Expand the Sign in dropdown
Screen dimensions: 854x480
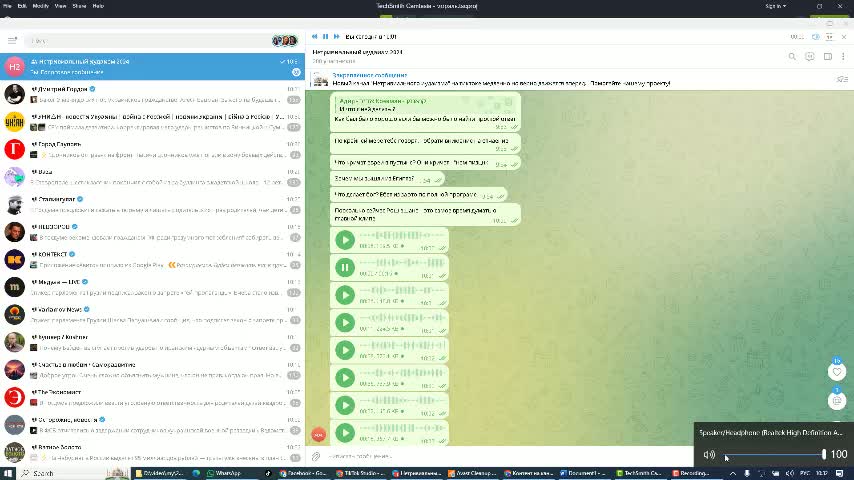click(x=775, y=5)
